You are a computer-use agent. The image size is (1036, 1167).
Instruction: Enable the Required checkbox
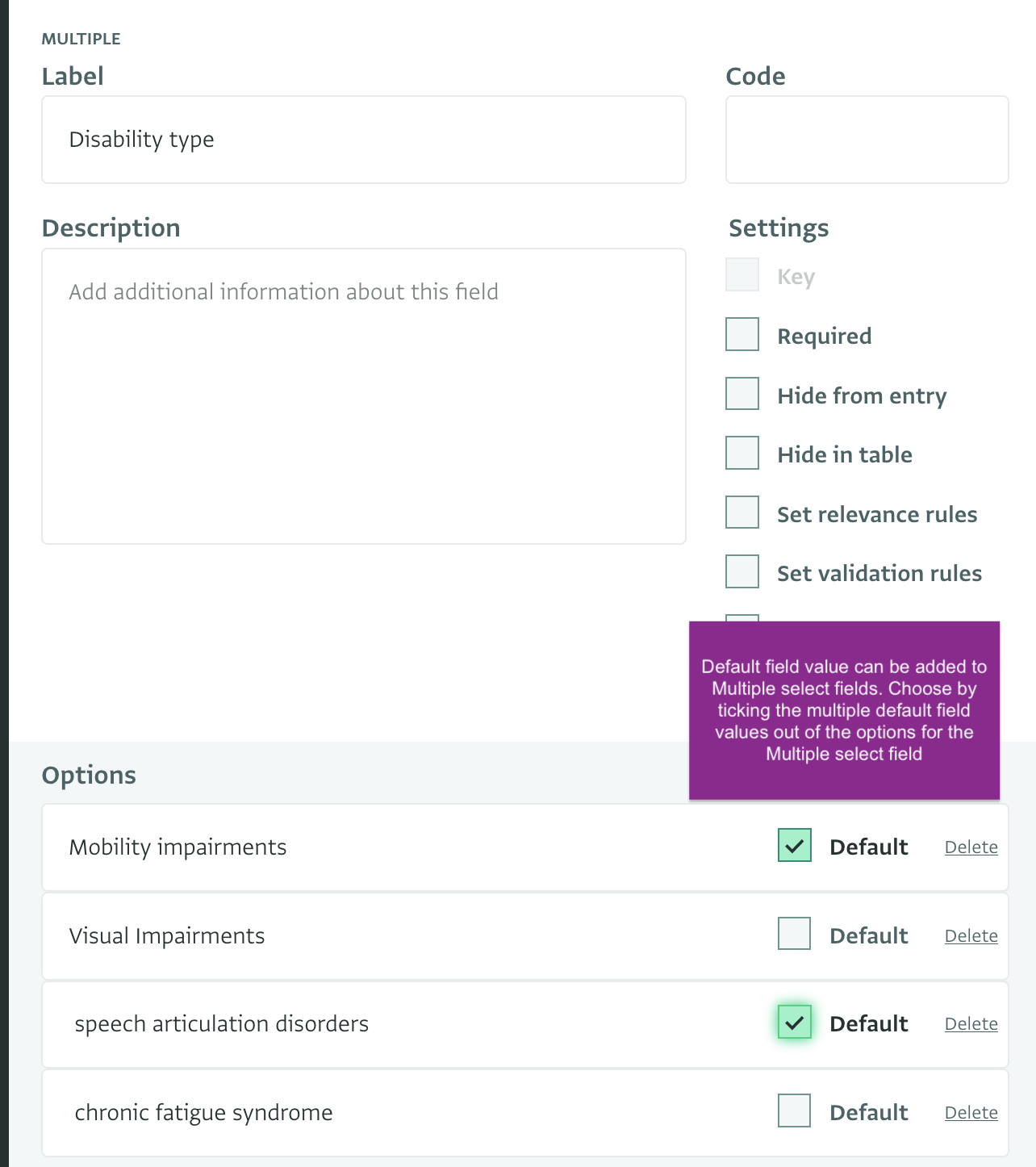pos(741,334)
